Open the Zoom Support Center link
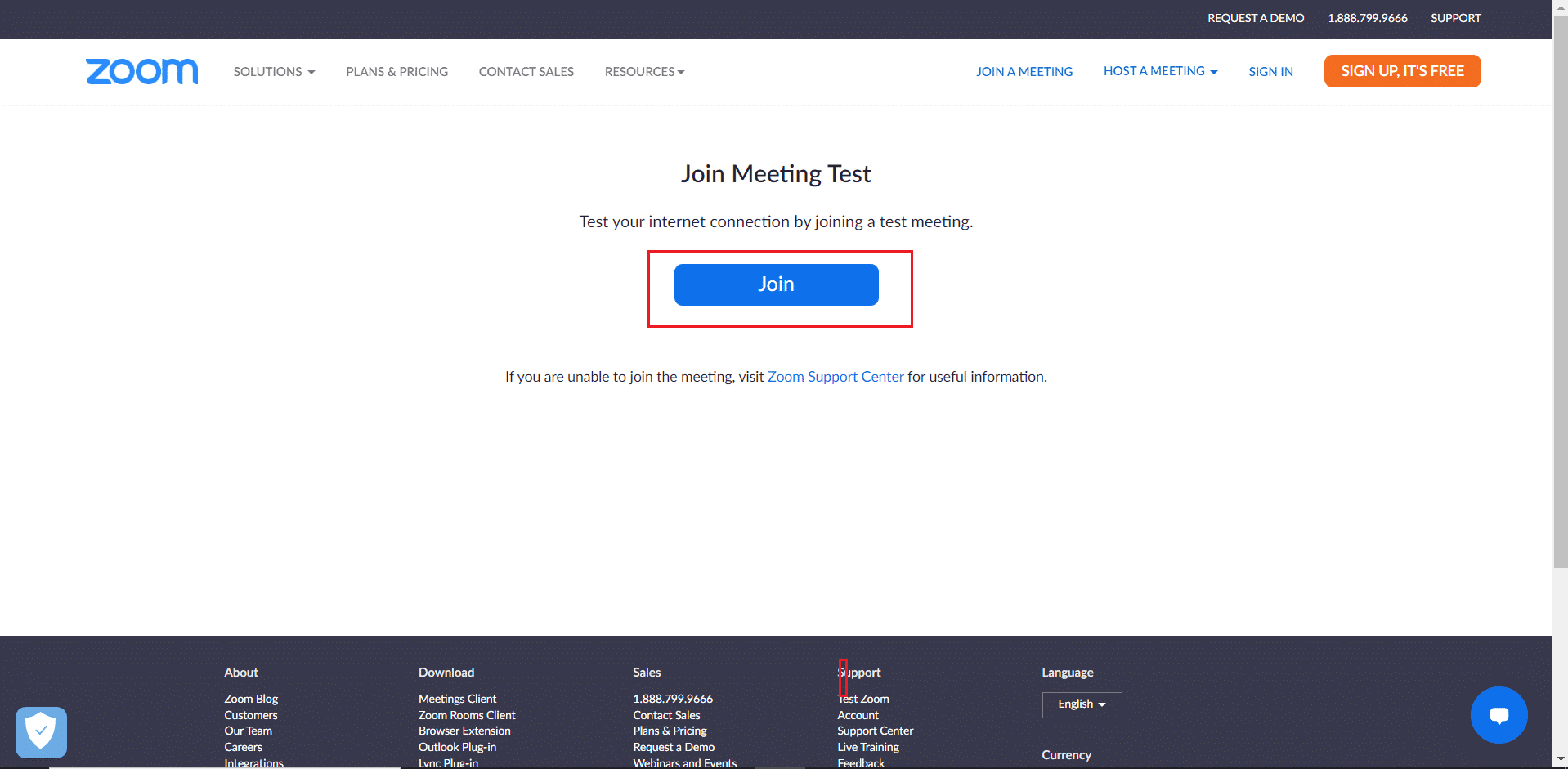This screenshot has height=769, width=1568. click(x=836, y=377)
